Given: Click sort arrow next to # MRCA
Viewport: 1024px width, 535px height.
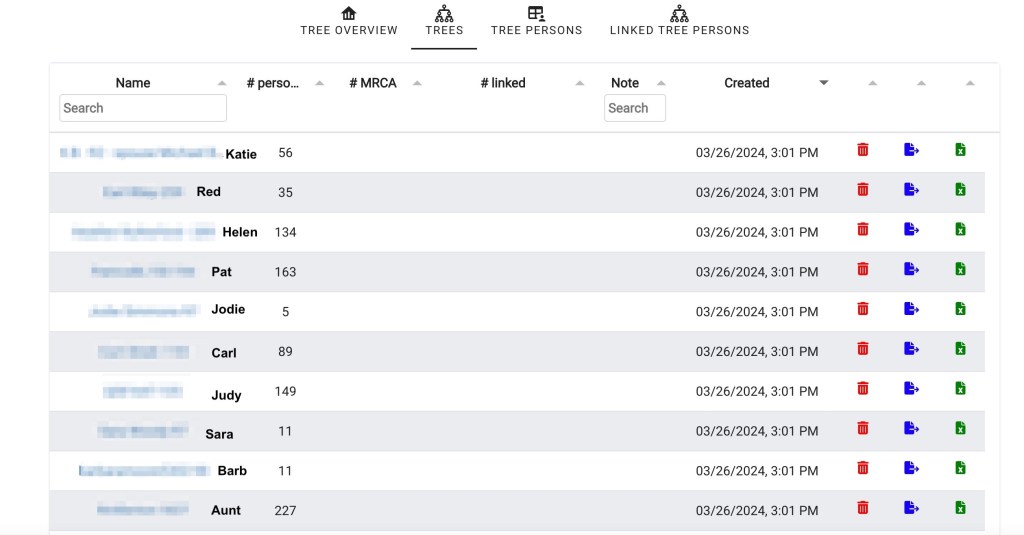Looking at the screenshot, I should coord(417,84).
